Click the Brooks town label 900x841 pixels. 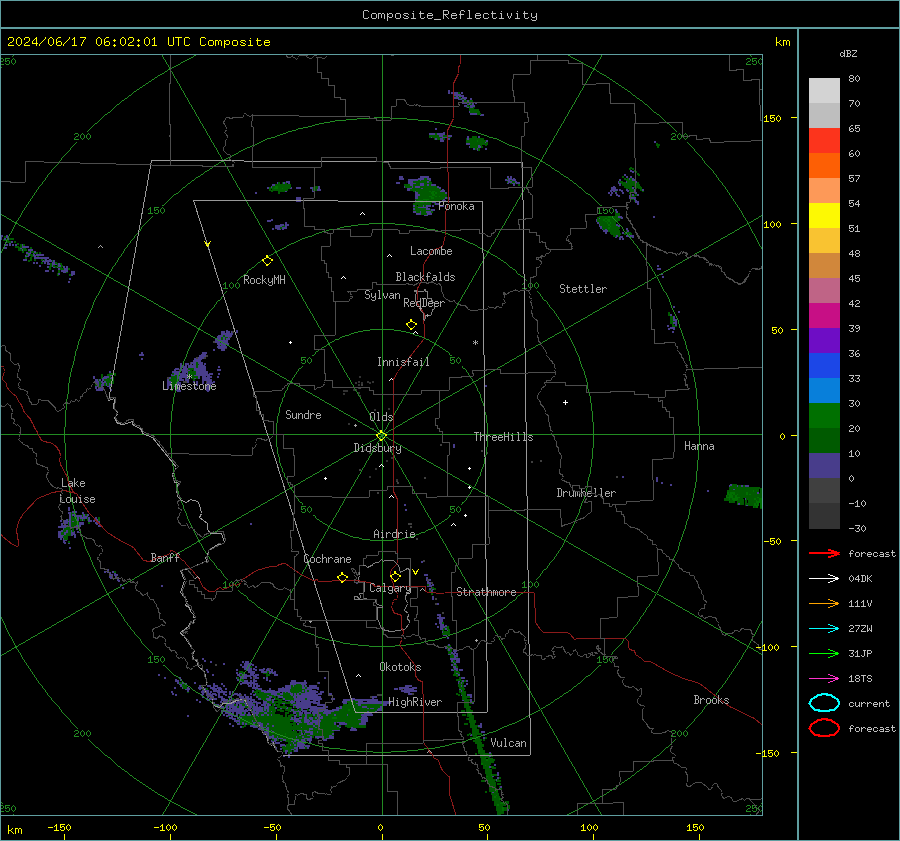click(x=711, y=700)
